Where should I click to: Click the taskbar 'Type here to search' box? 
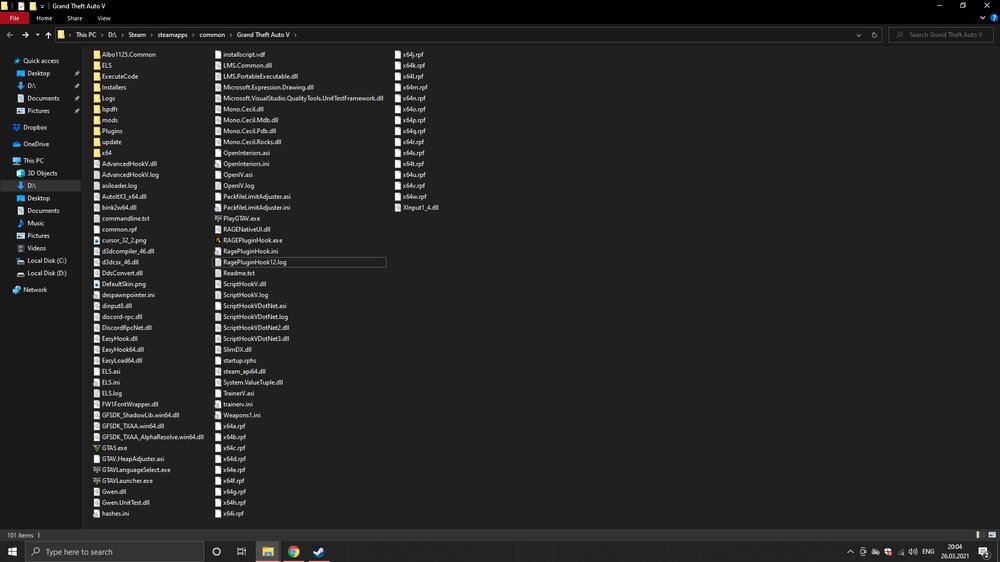(x=115, y=552)
